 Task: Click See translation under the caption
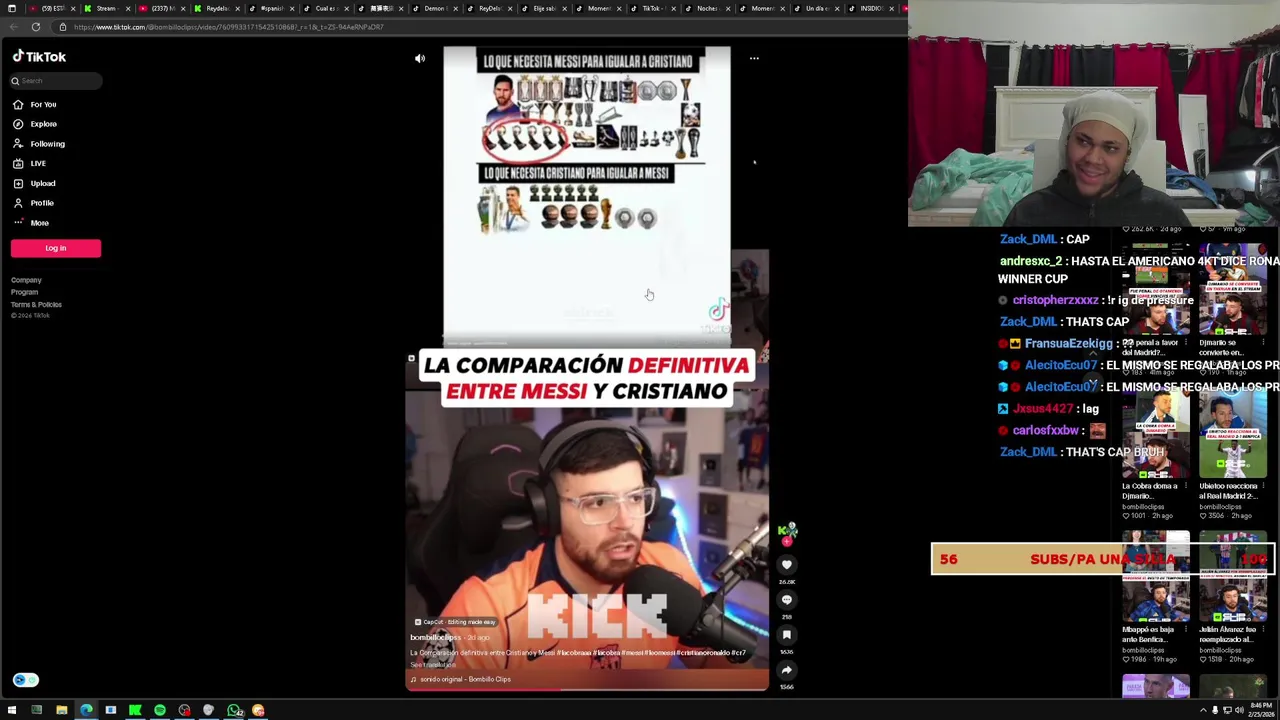(432, 664)
